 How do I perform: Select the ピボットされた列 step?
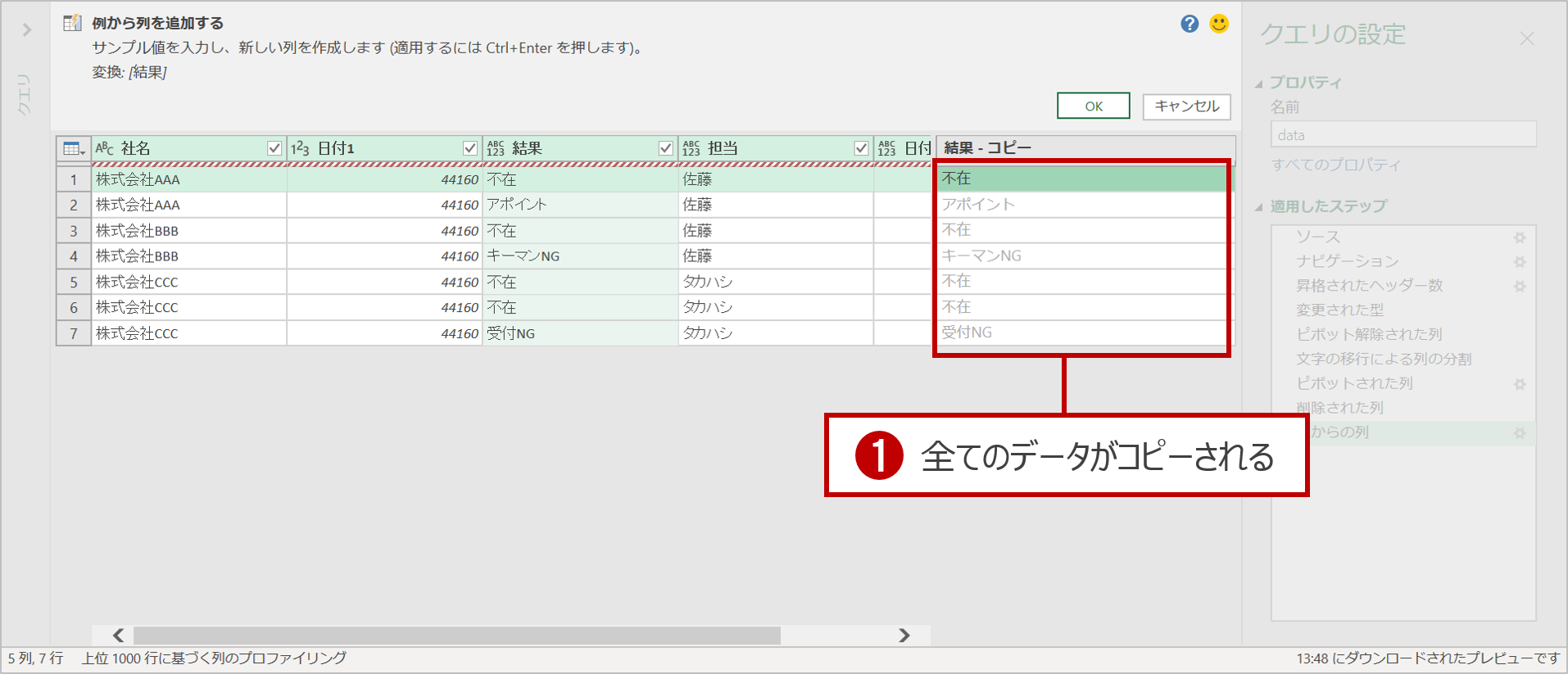click(x=1354, y=384)
